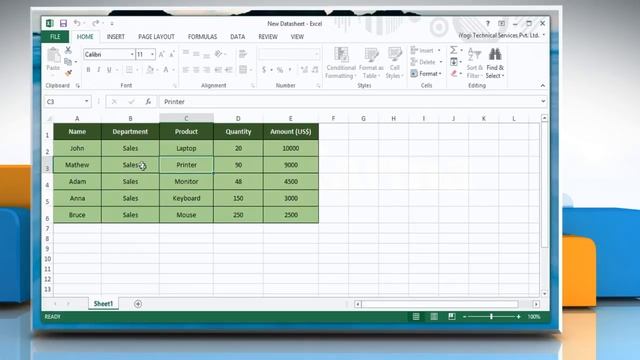
Task: Add a new sheet
Action: click(x=138, y=304)
